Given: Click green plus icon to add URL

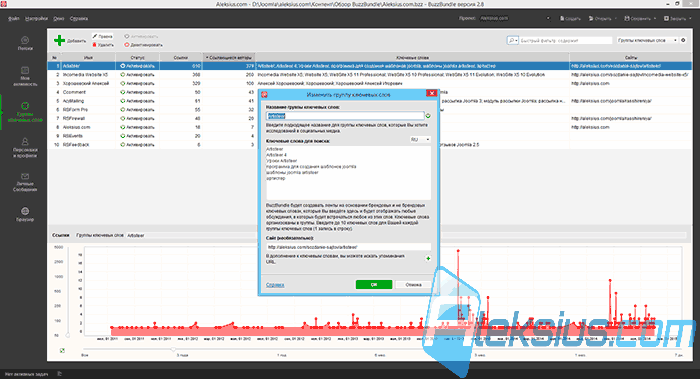Looking at the screenshot, I should click(x=428, y=258).
